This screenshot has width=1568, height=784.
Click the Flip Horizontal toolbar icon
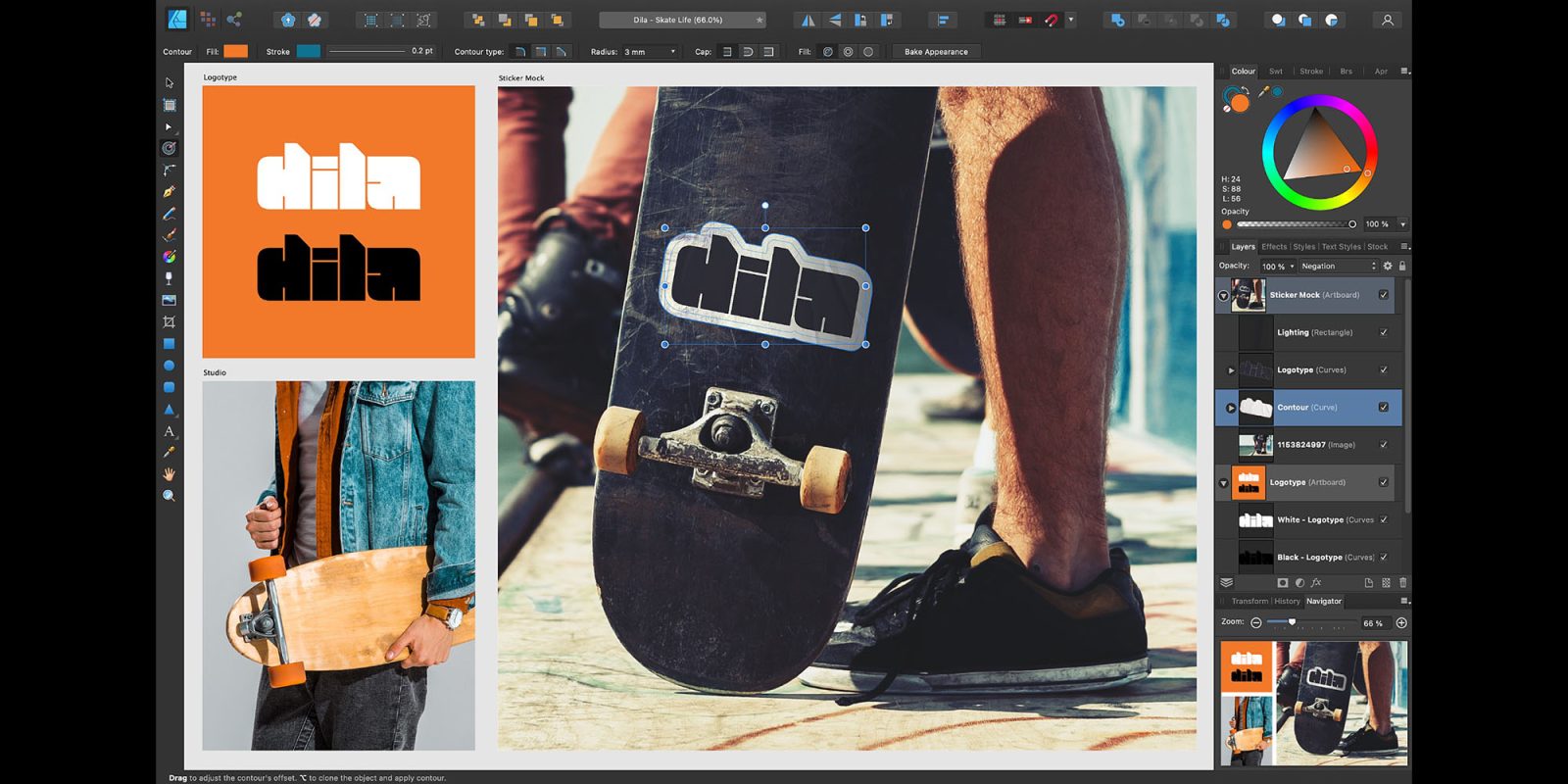808,20
